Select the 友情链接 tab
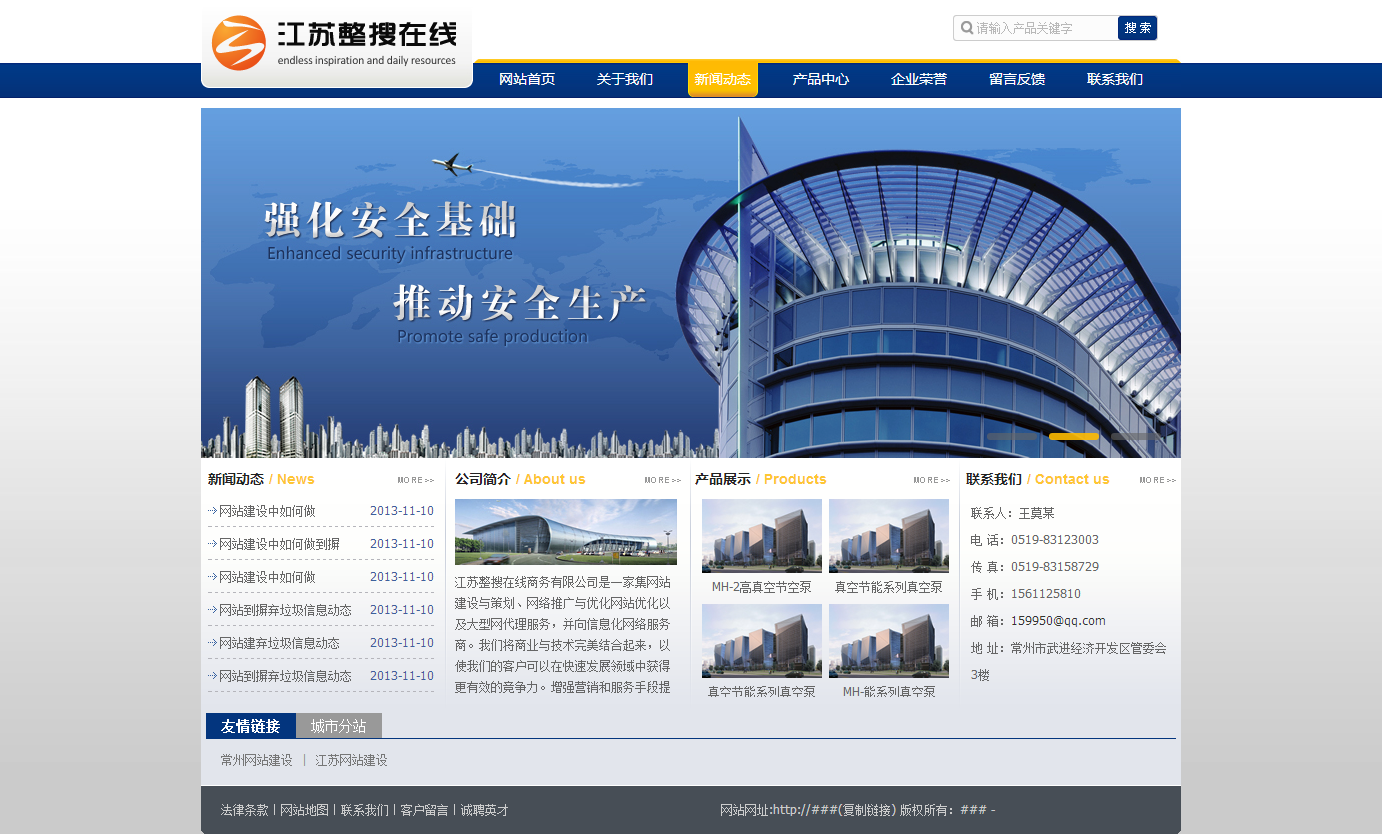 tap(251, 726)
